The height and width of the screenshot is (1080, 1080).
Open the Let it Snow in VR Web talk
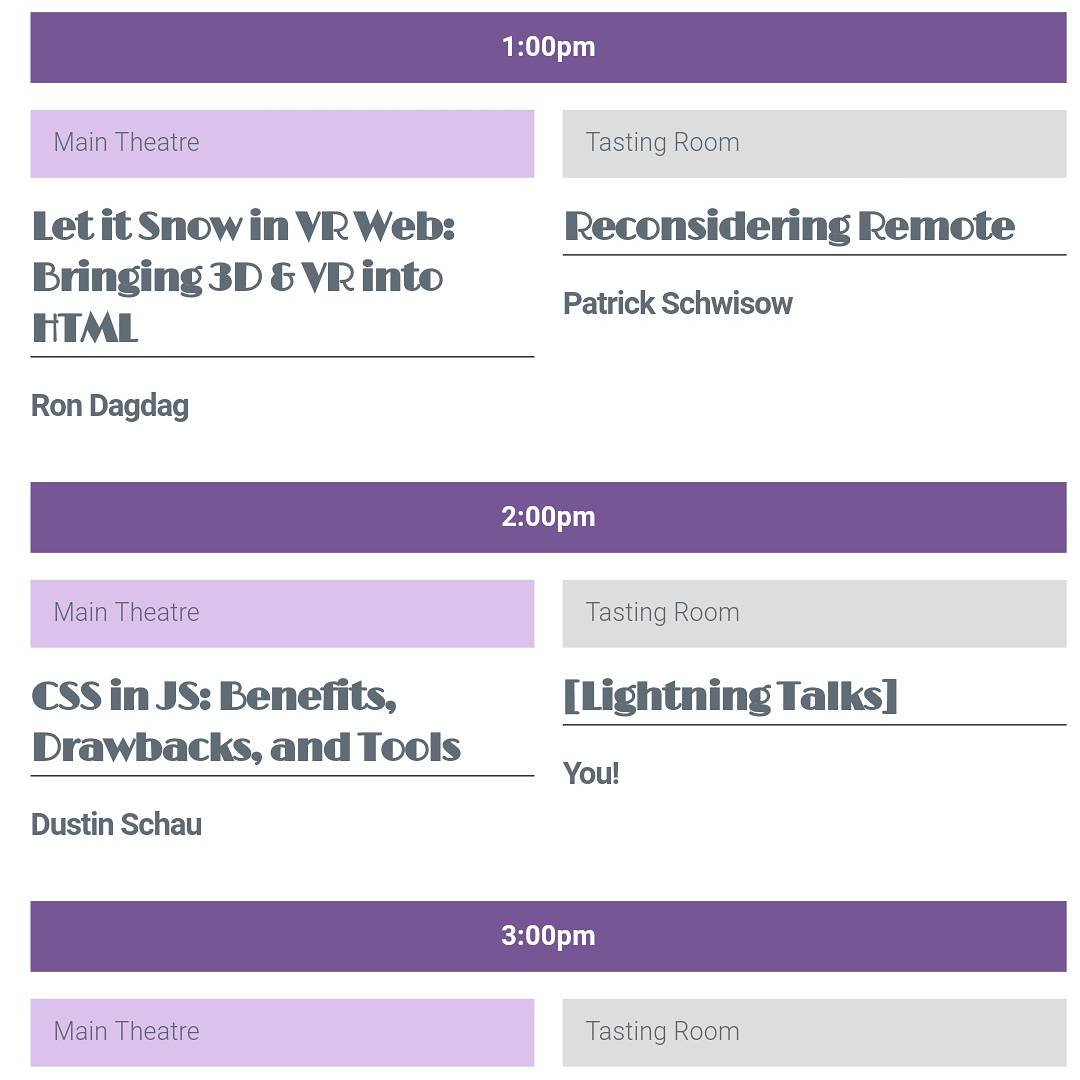pos(244,277)
